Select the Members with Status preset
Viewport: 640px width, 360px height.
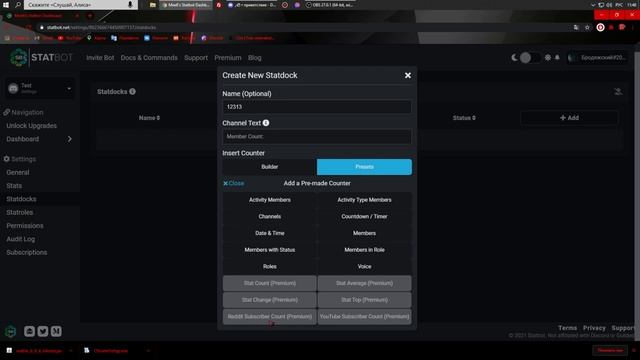tap(269, 250)
